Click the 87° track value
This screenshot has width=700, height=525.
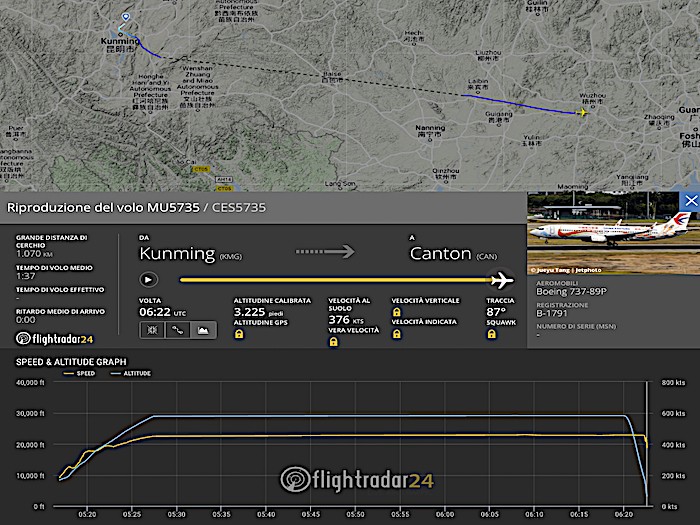click(496, 312)
